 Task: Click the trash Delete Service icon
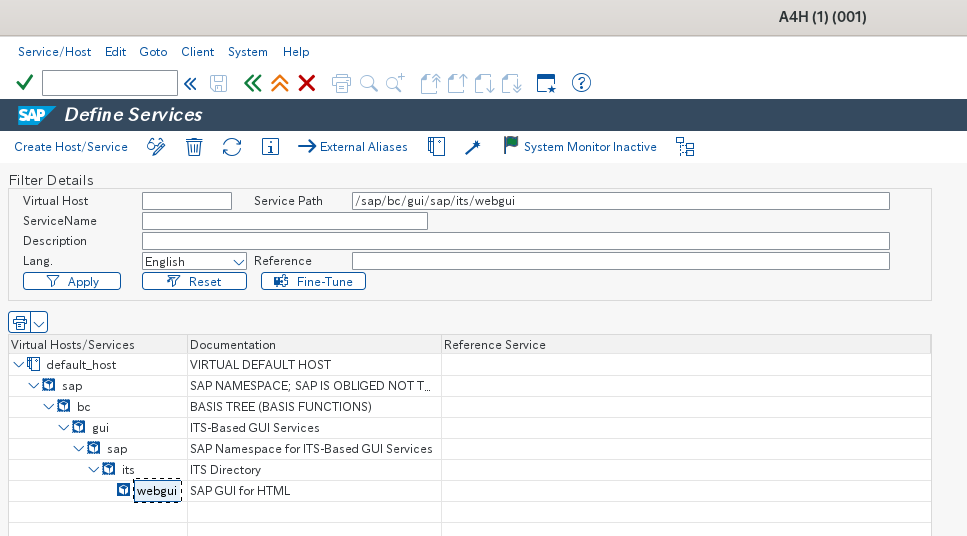(x=194, y=147)
